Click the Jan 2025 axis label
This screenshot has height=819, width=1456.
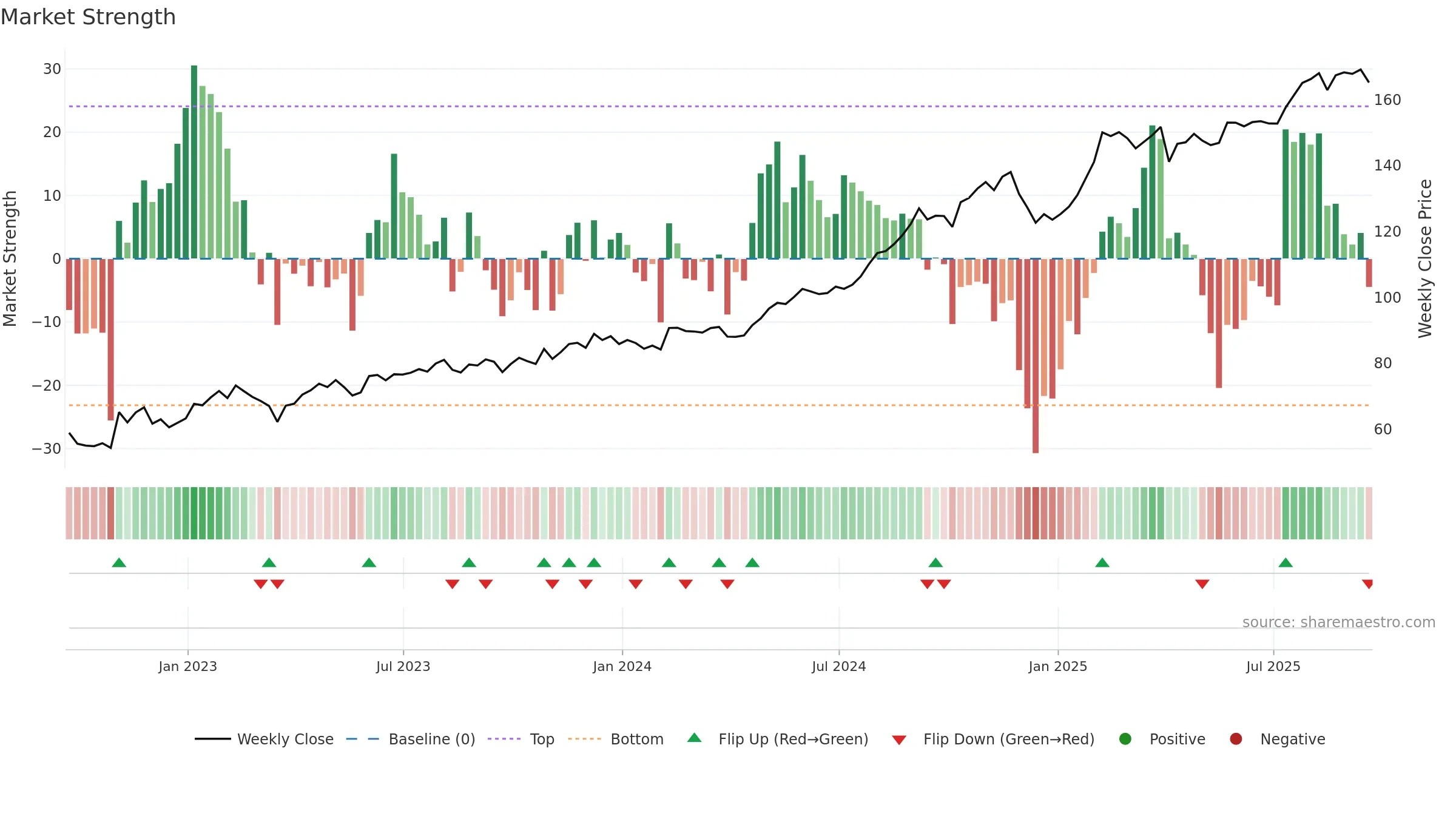pyautogui.click(x=1058, y=666)
